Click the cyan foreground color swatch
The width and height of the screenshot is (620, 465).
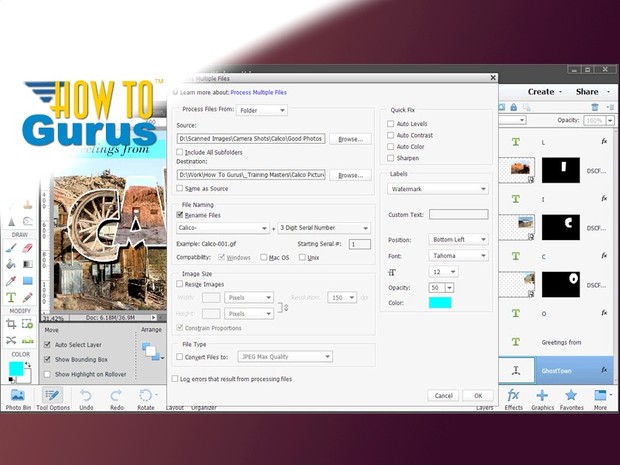point(16,369)
